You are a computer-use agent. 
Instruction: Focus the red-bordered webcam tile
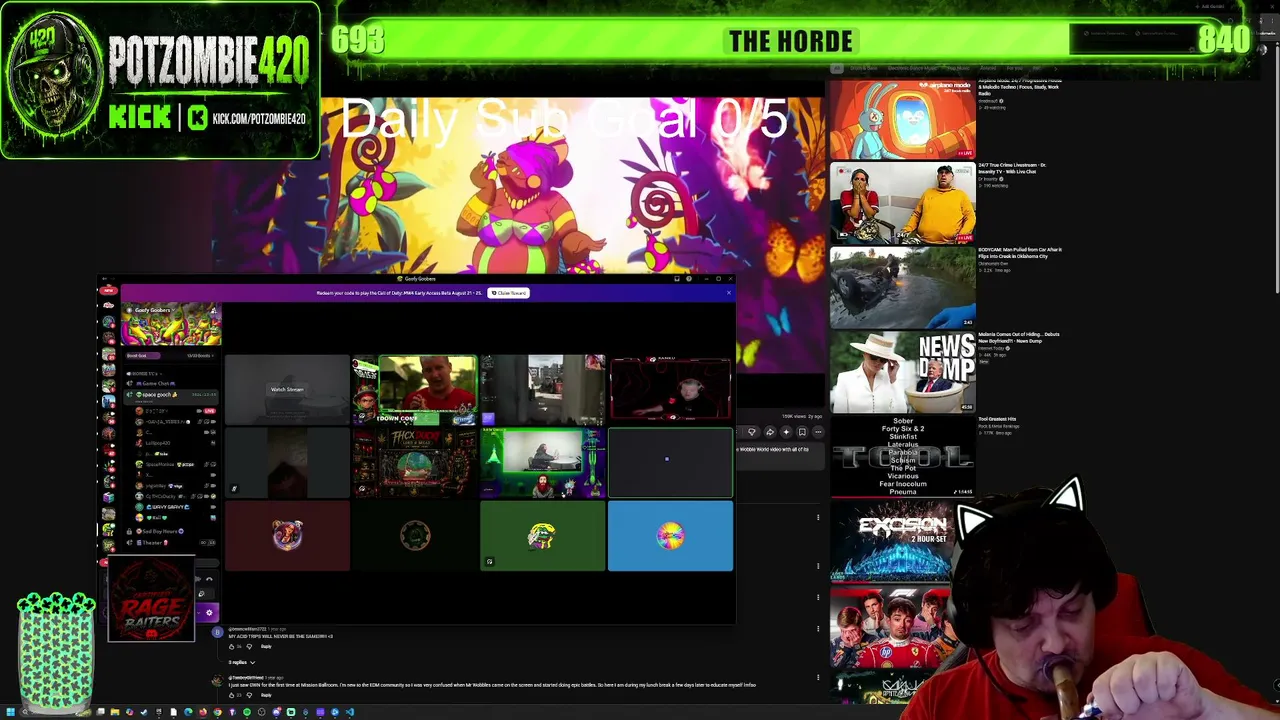pyautogui.click(x=670, y=390)
